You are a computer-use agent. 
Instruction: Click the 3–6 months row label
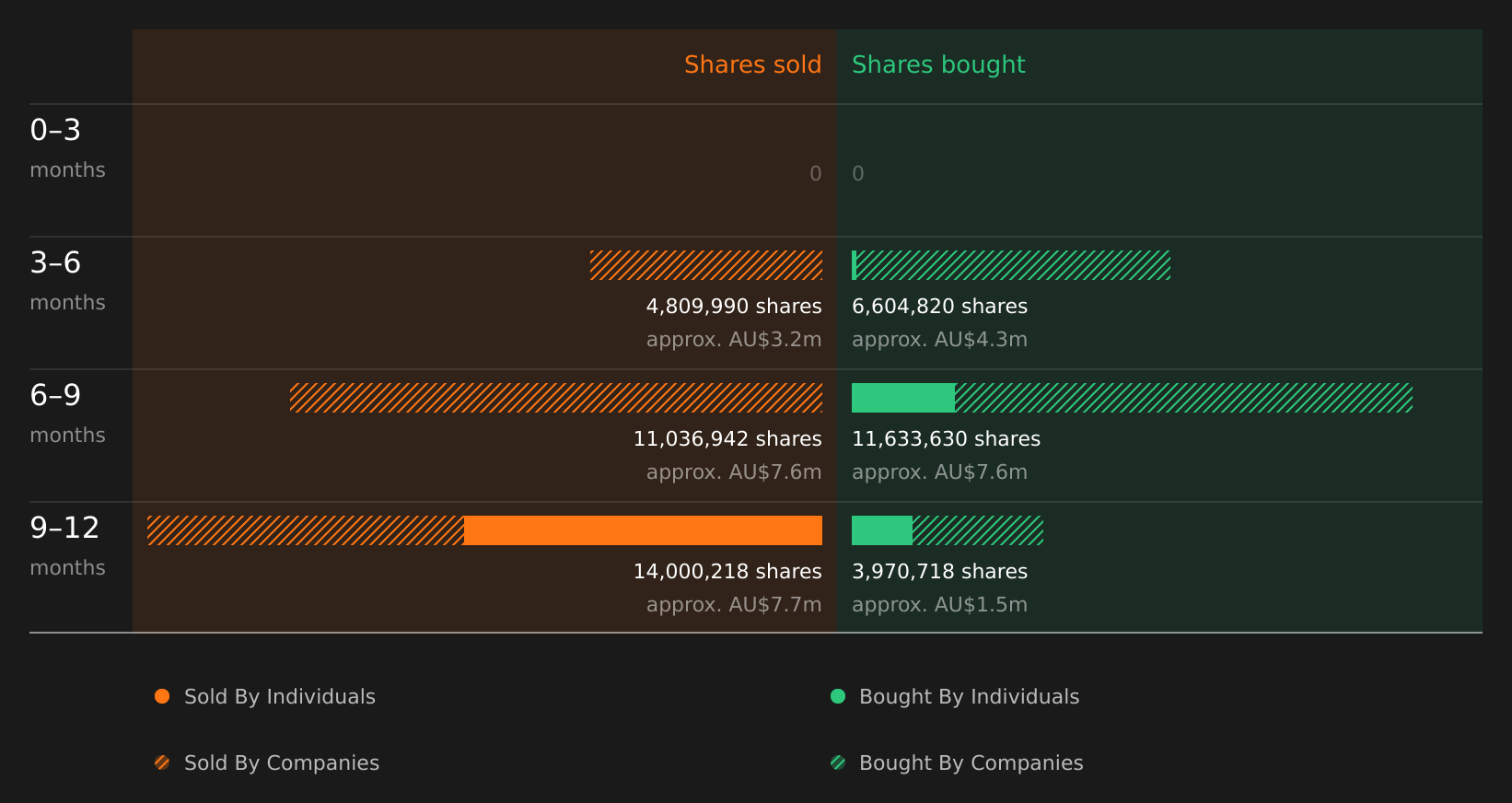(67, 282)
